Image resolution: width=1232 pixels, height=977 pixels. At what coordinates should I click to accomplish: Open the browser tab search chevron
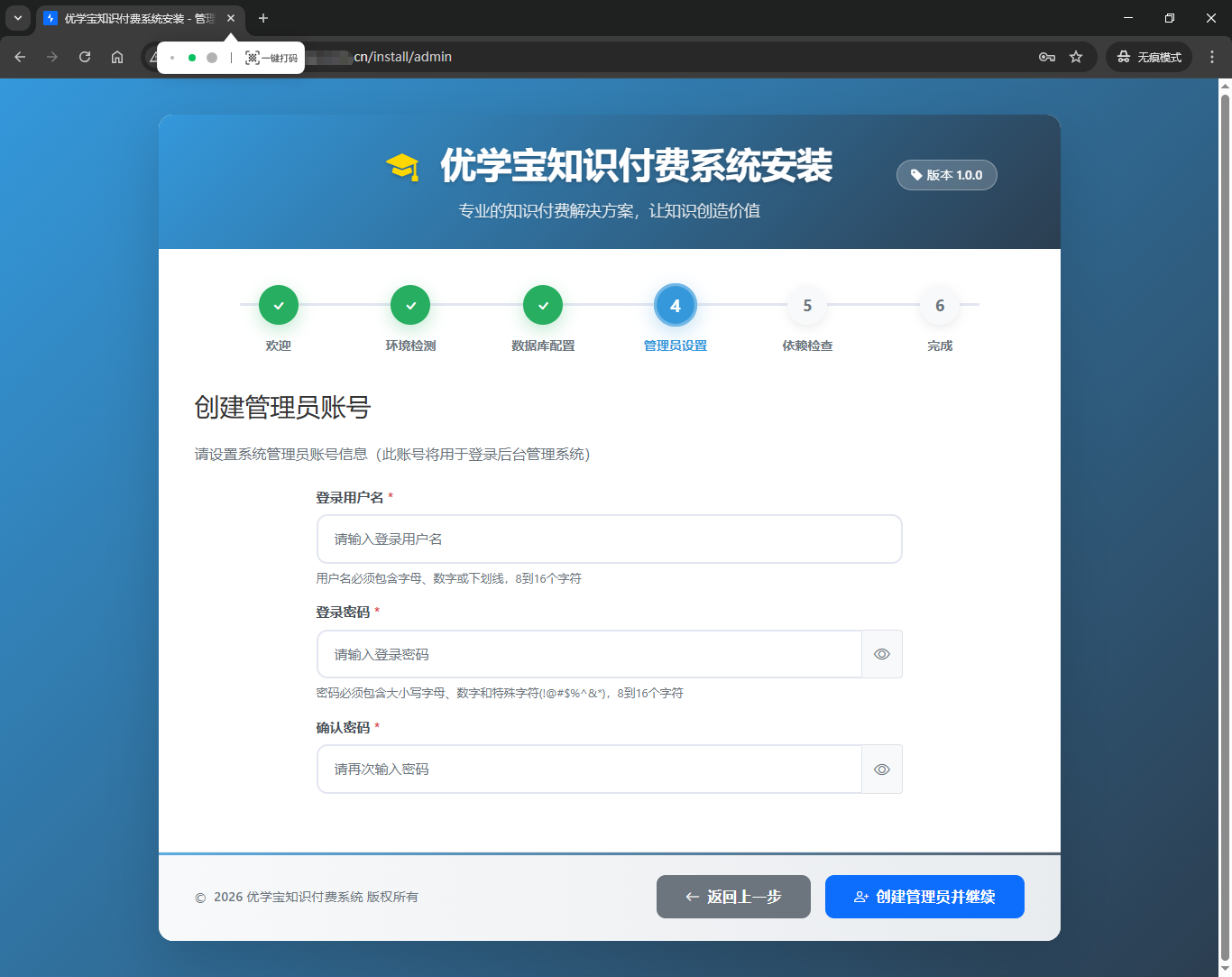pos(18,18)
